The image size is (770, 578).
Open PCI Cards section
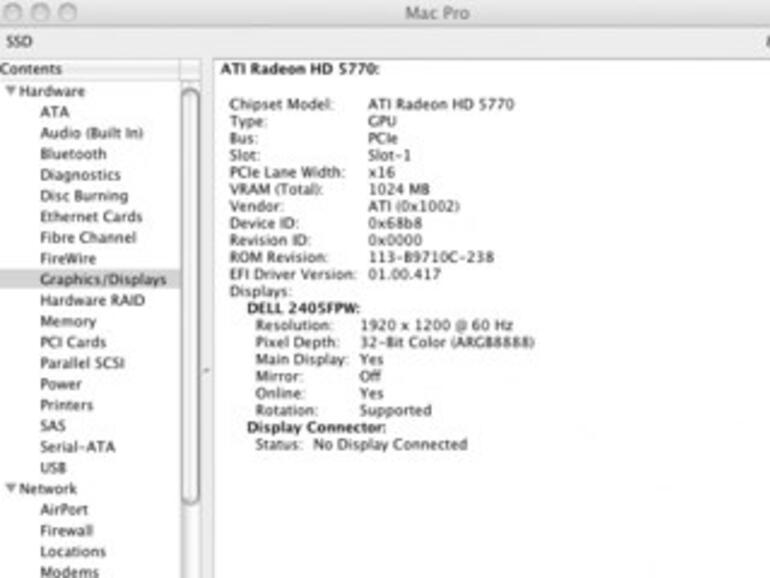(x=73, y=342)
